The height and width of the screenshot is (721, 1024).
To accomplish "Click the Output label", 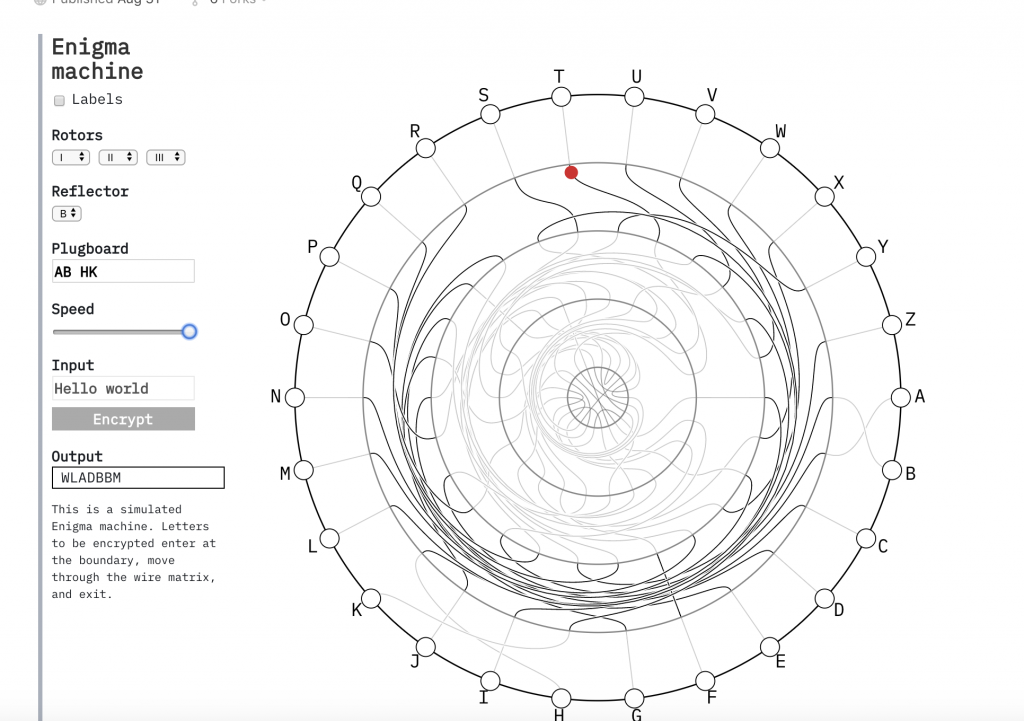I will click(x=77, y=457).
